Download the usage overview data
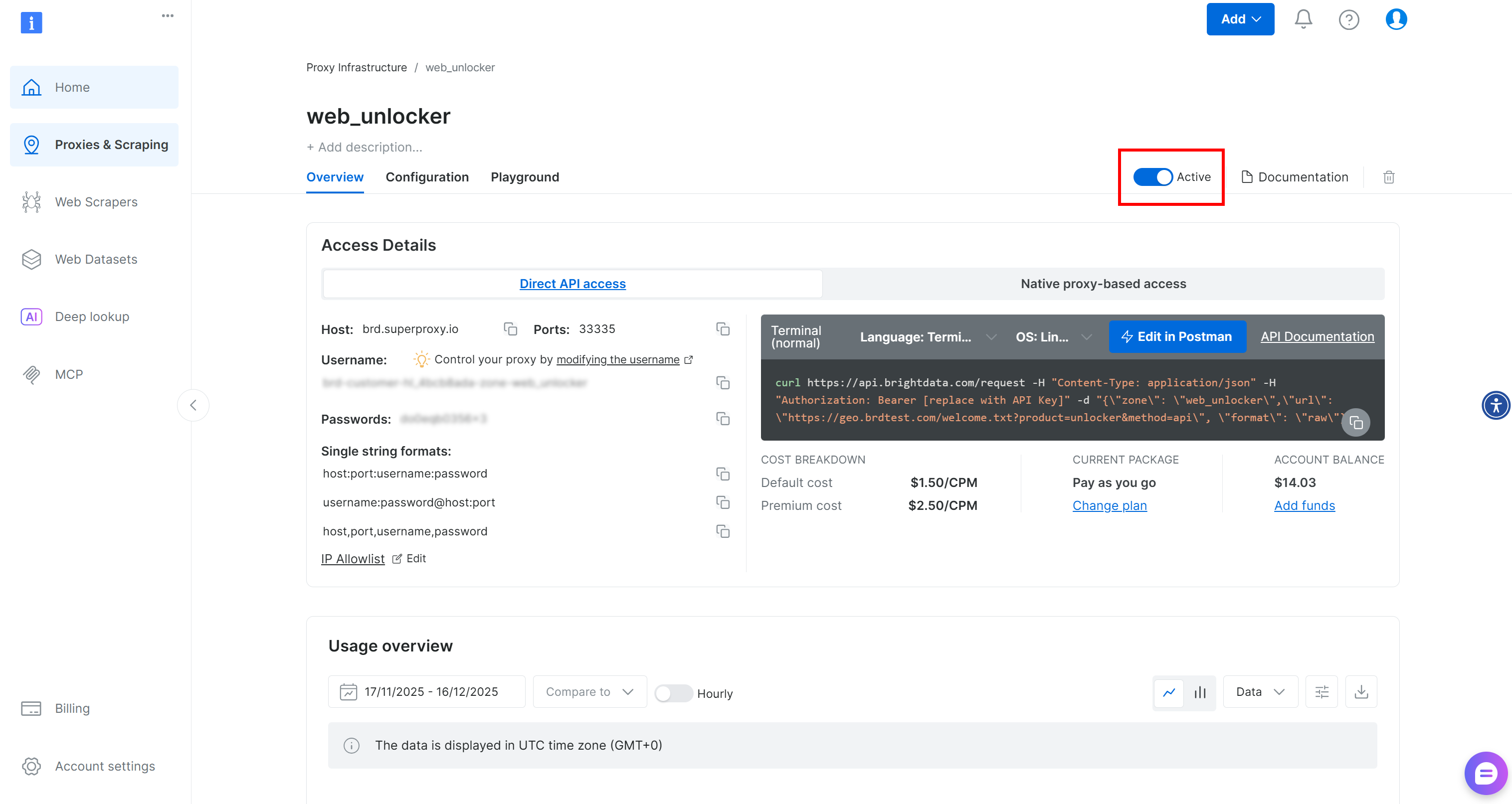The image size is (1512, 804). click(x=1360, y=691)
